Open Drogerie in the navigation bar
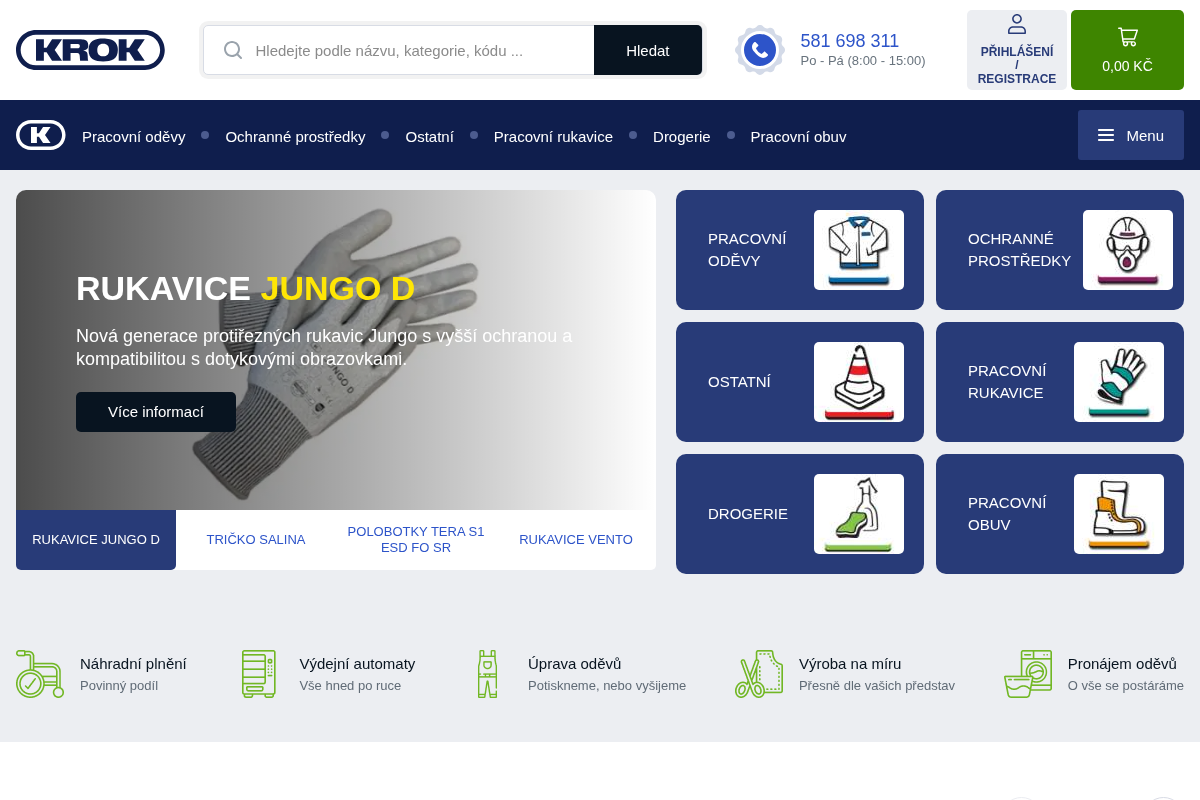The height and width of the screenshot is (800, 1200). (682, 136)
